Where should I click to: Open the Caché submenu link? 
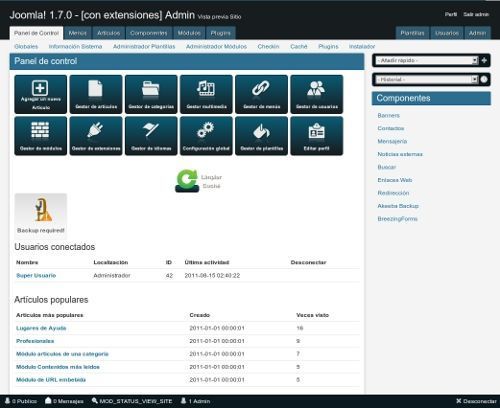pos(299,46)
